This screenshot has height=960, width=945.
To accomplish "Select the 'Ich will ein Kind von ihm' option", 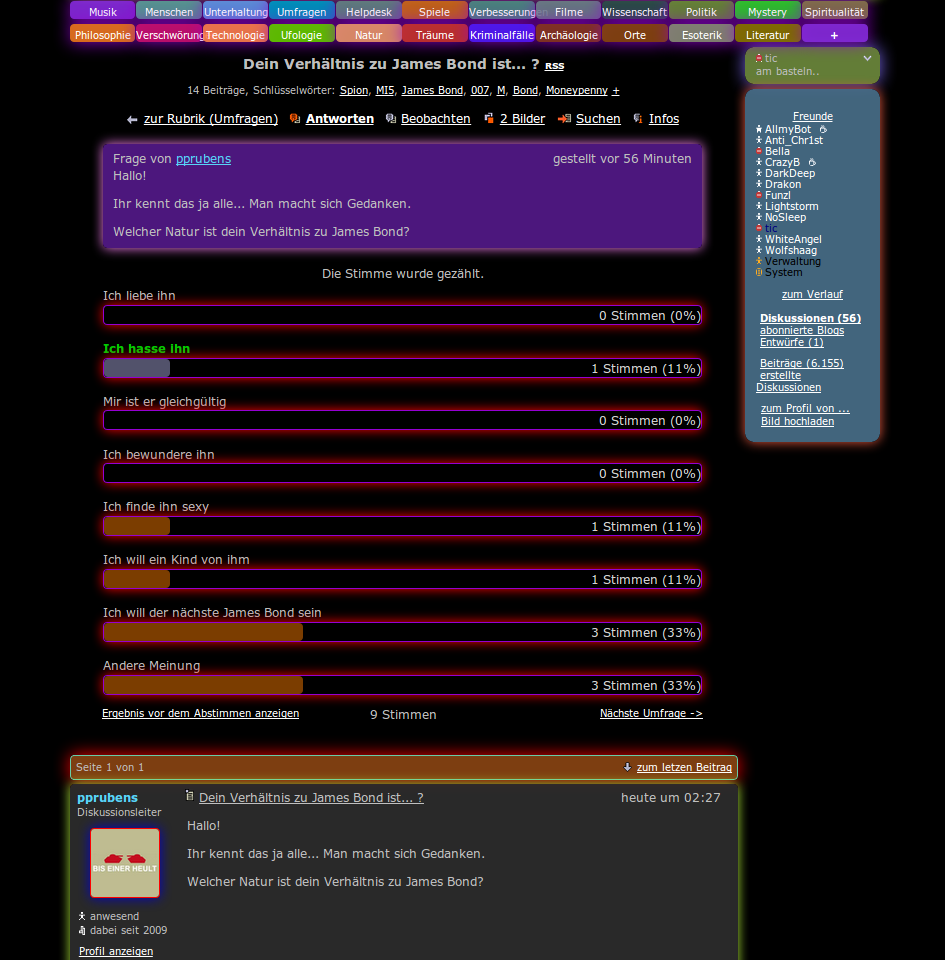I will tap(176, 560).
